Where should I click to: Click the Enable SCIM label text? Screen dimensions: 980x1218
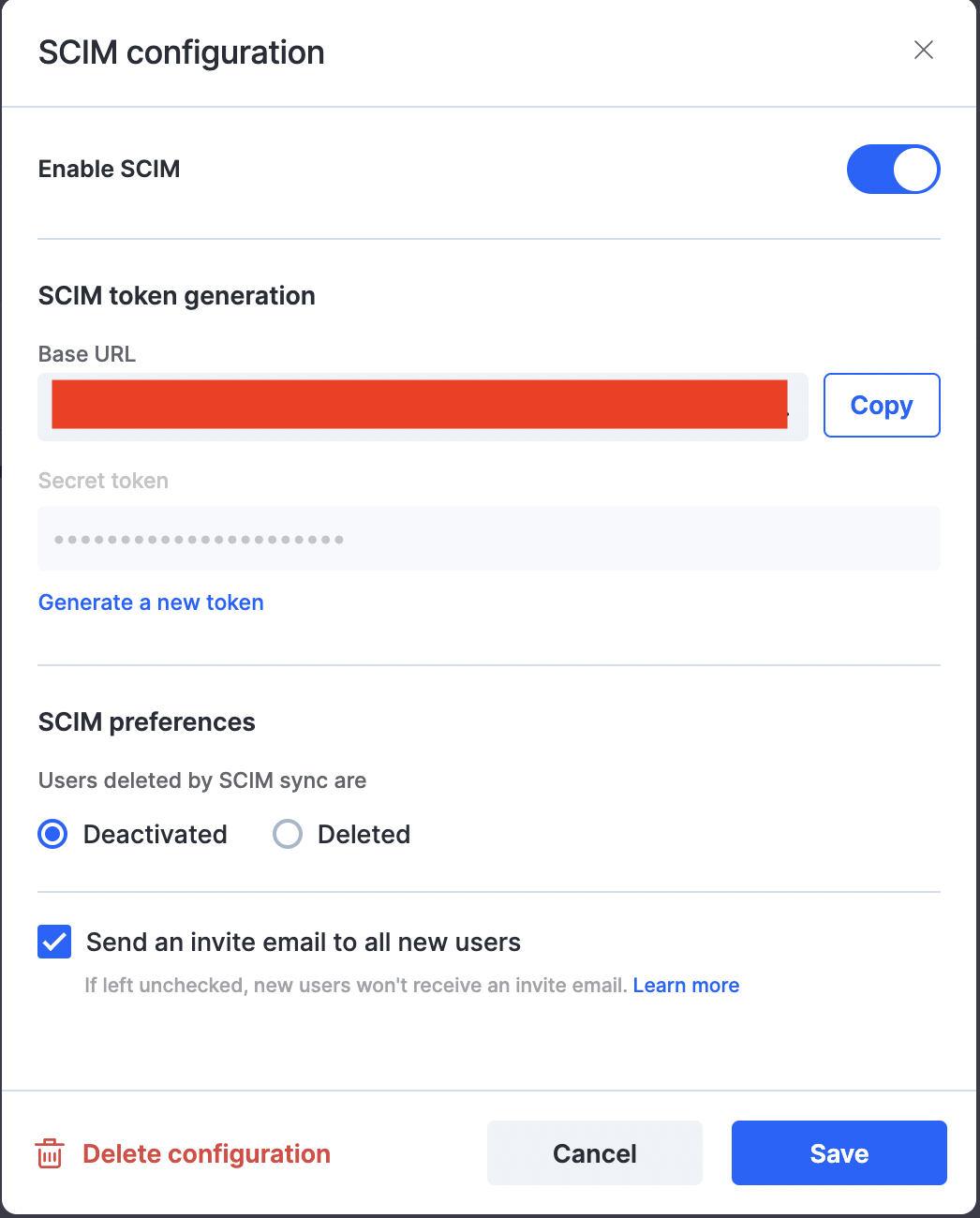[x=110, y=170]
